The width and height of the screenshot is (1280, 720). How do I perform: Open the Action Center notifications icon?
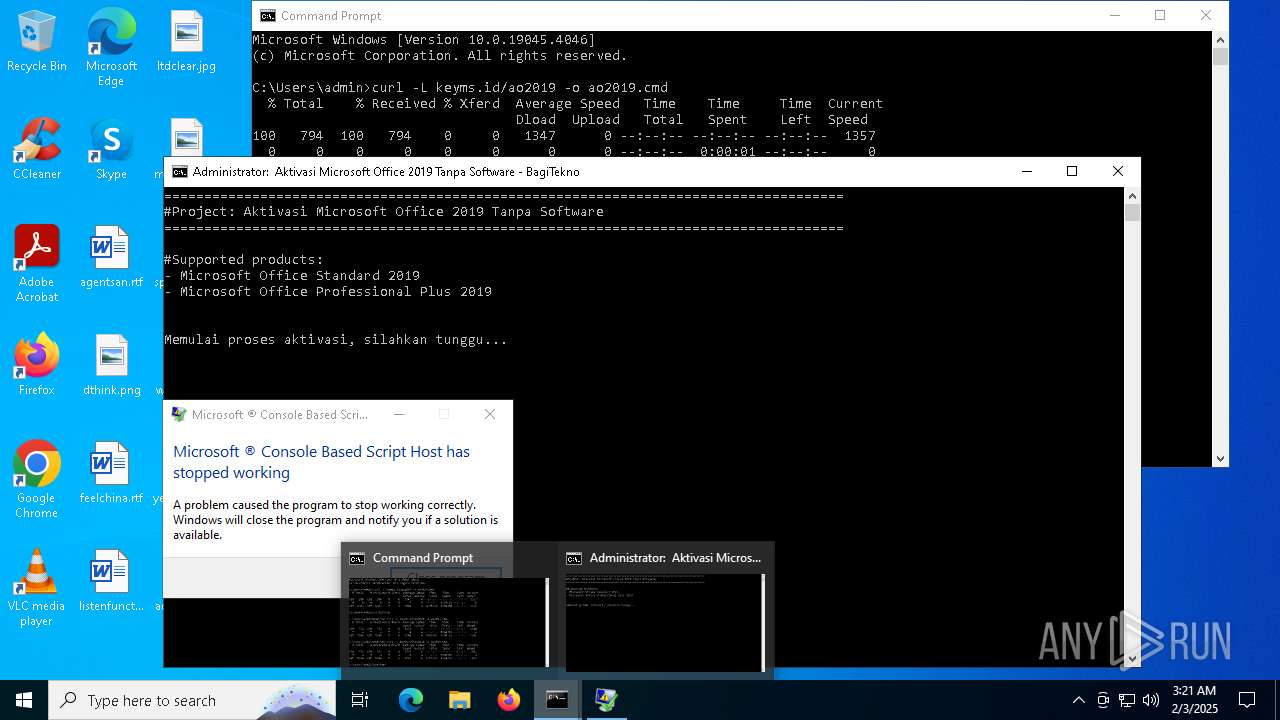[x=1247, y=700]
